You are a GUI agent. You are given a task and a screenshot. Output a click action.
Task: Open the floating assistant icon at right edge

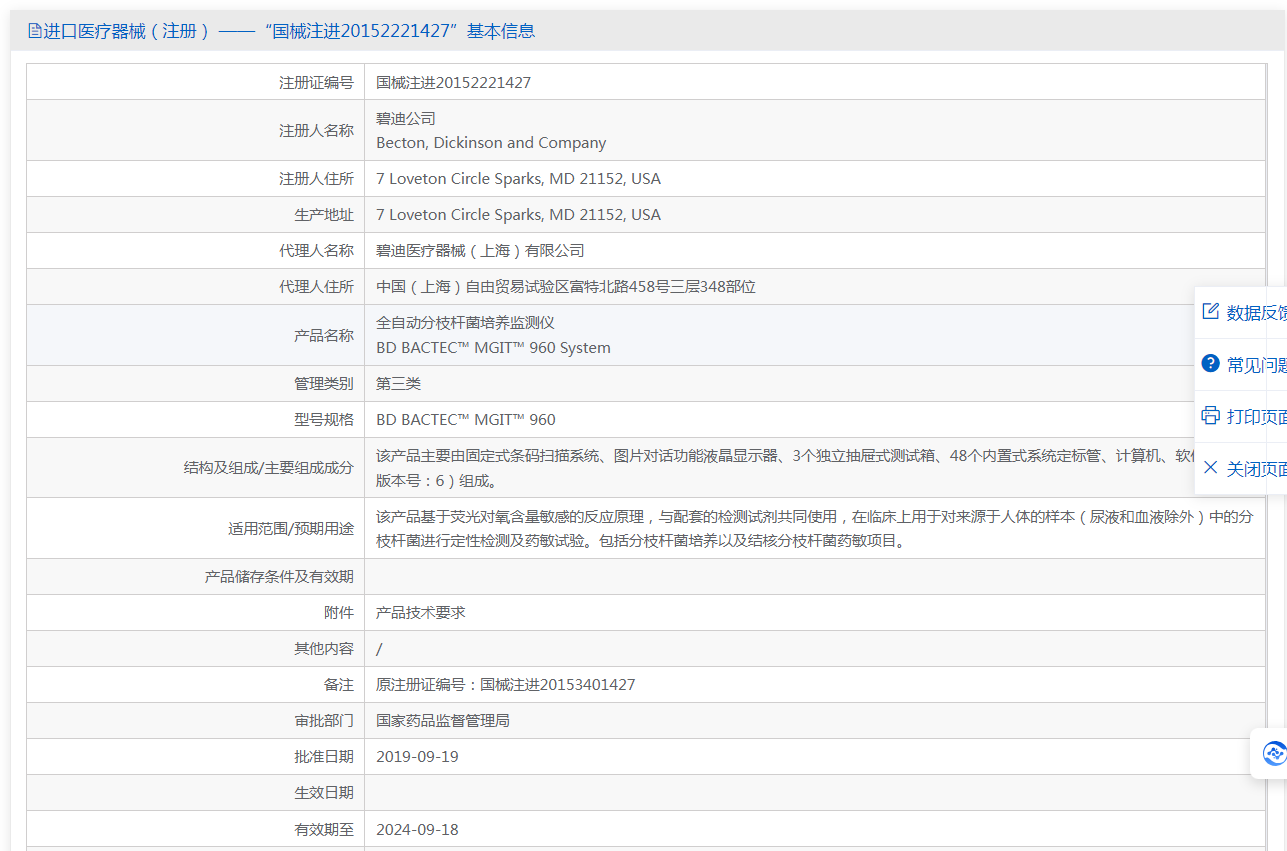pos(1273,753)
